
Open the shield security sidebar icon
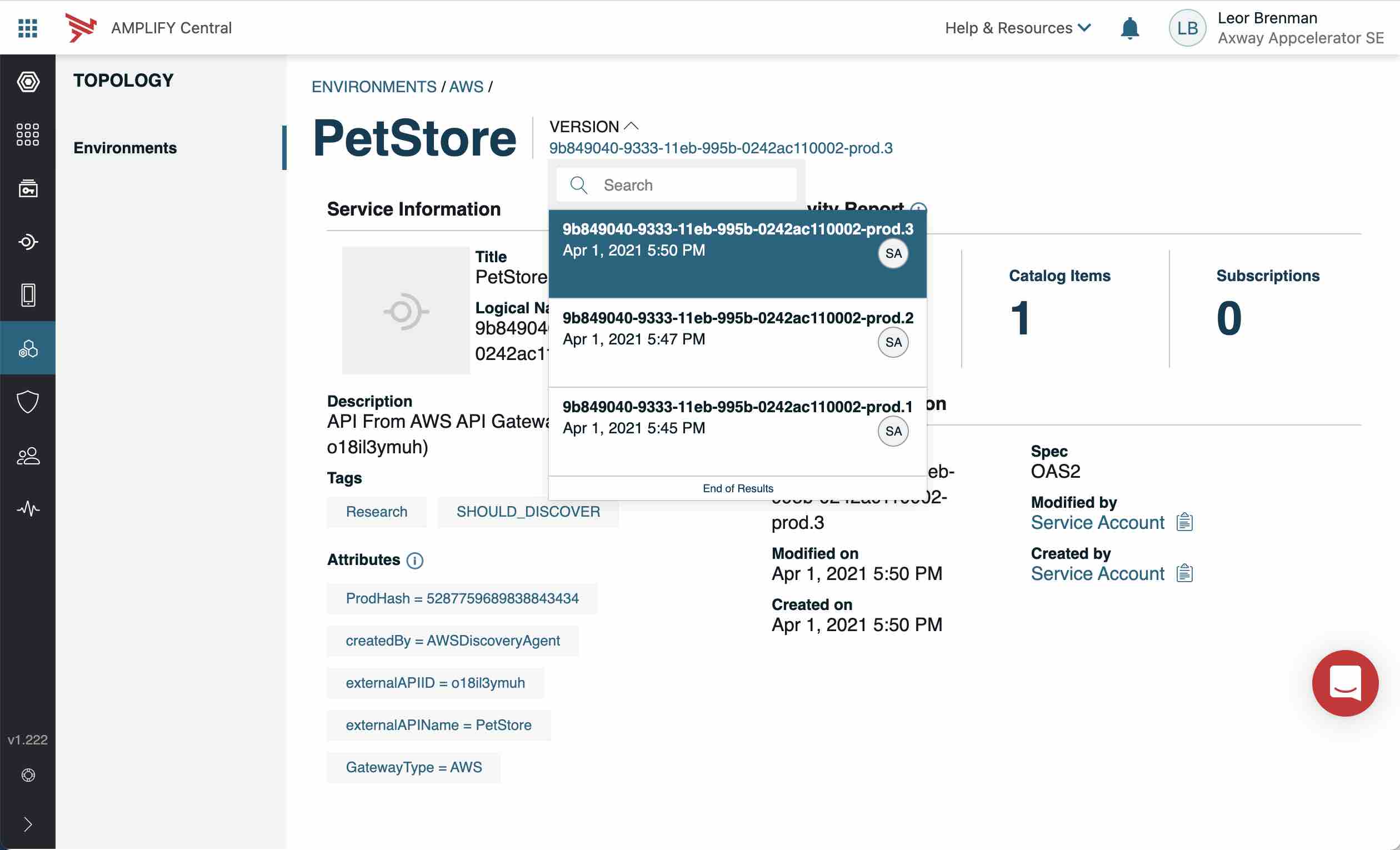[28, 401]
